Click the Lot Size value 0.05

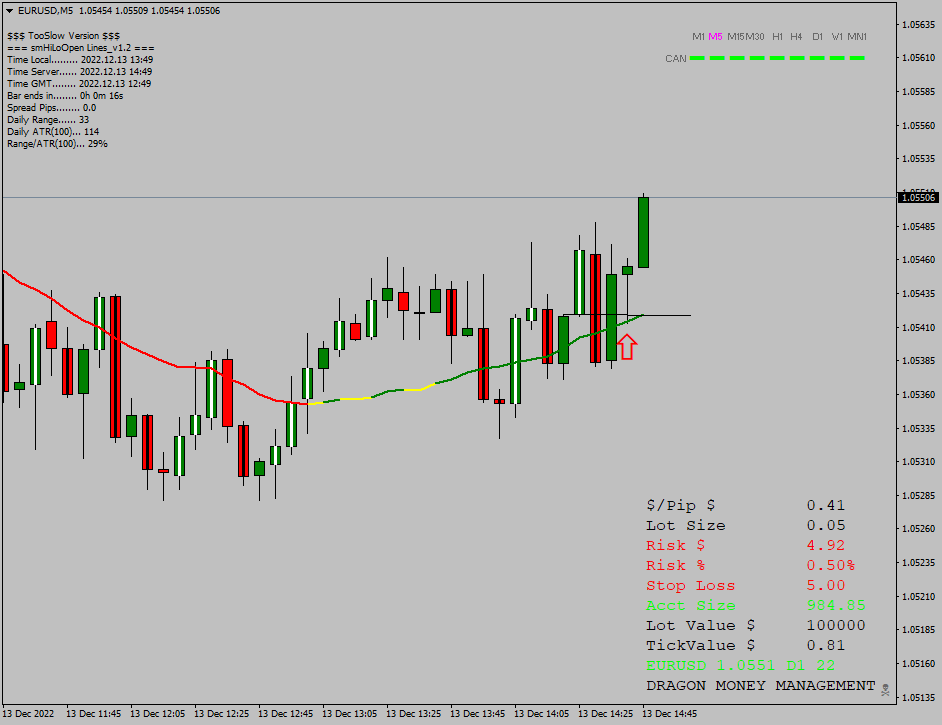[825, 526]
